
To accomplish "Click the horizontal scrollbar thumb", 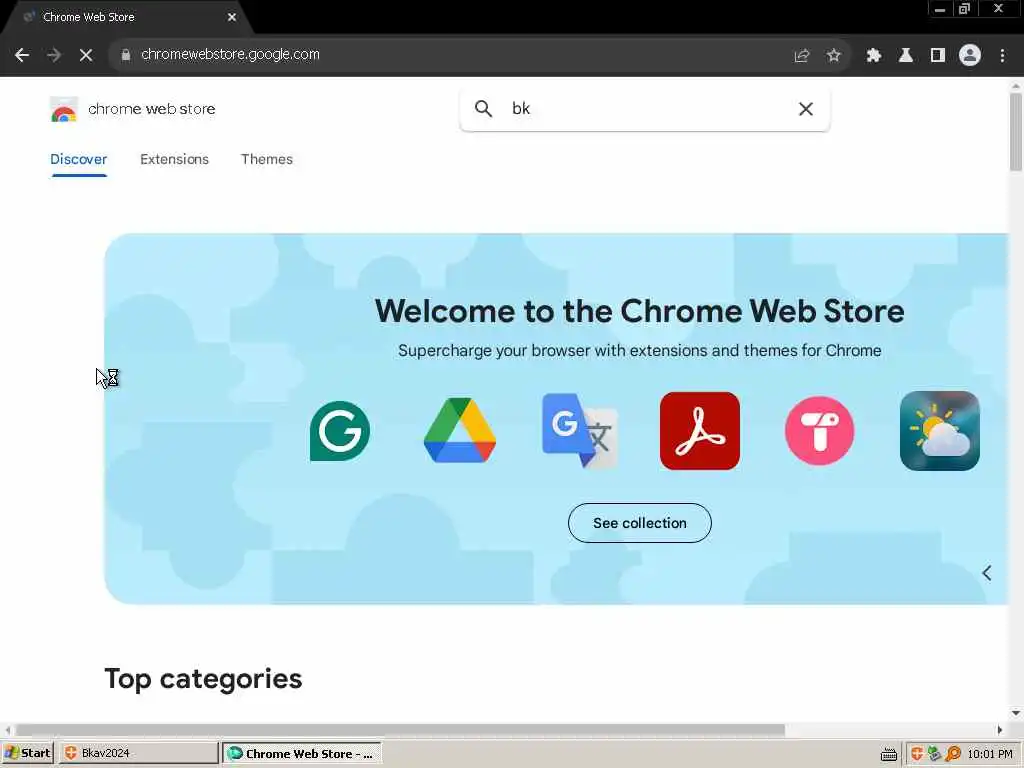I will (x=400, y=729).
